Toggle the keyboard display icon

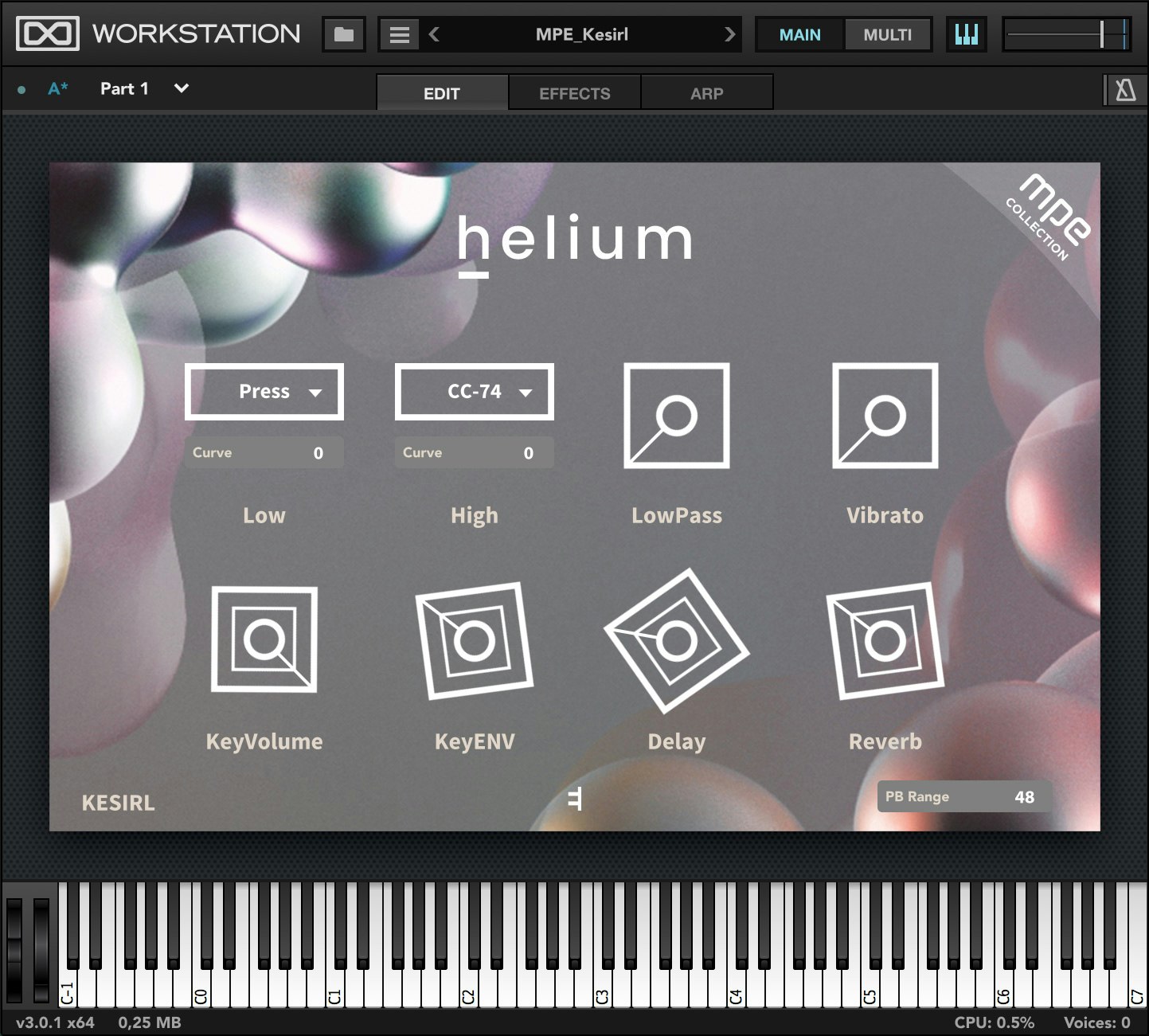click(966, 34)
